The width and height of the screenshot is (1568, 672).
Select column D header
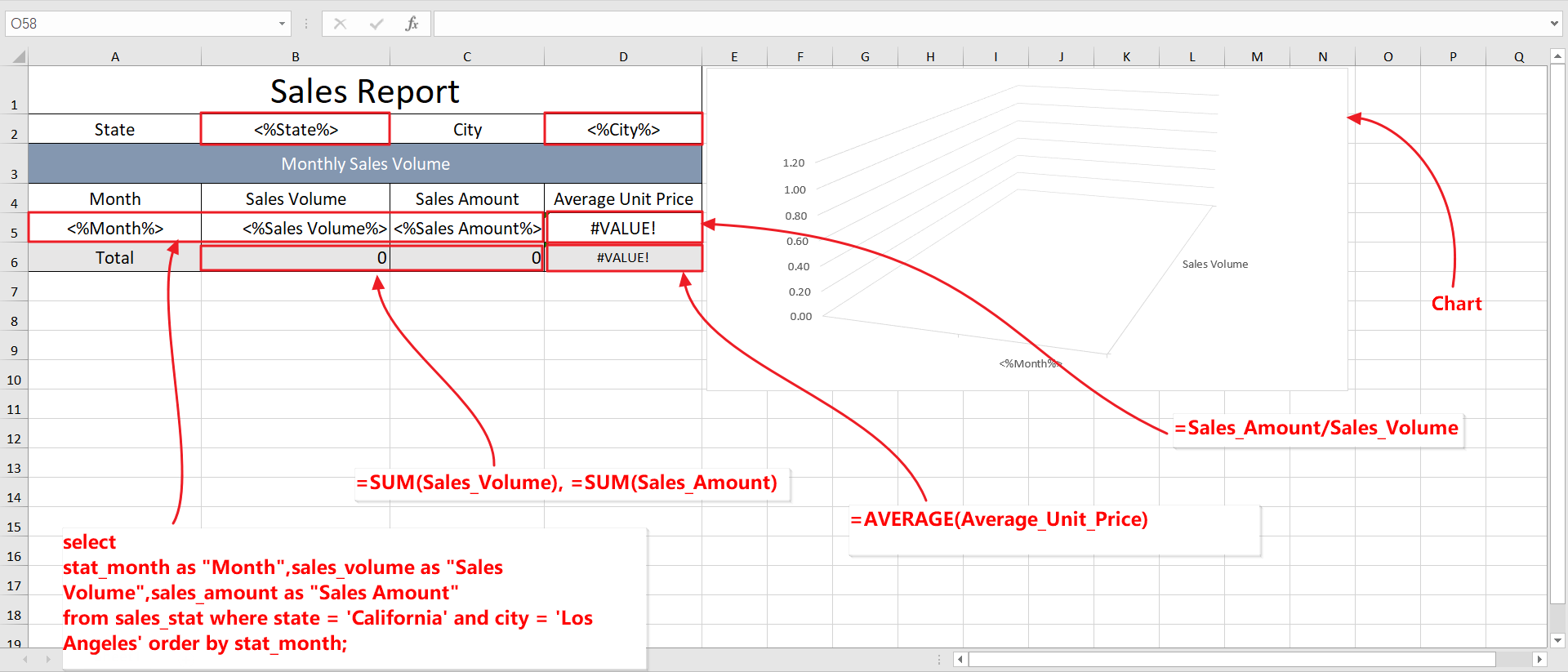click(623, 56)
